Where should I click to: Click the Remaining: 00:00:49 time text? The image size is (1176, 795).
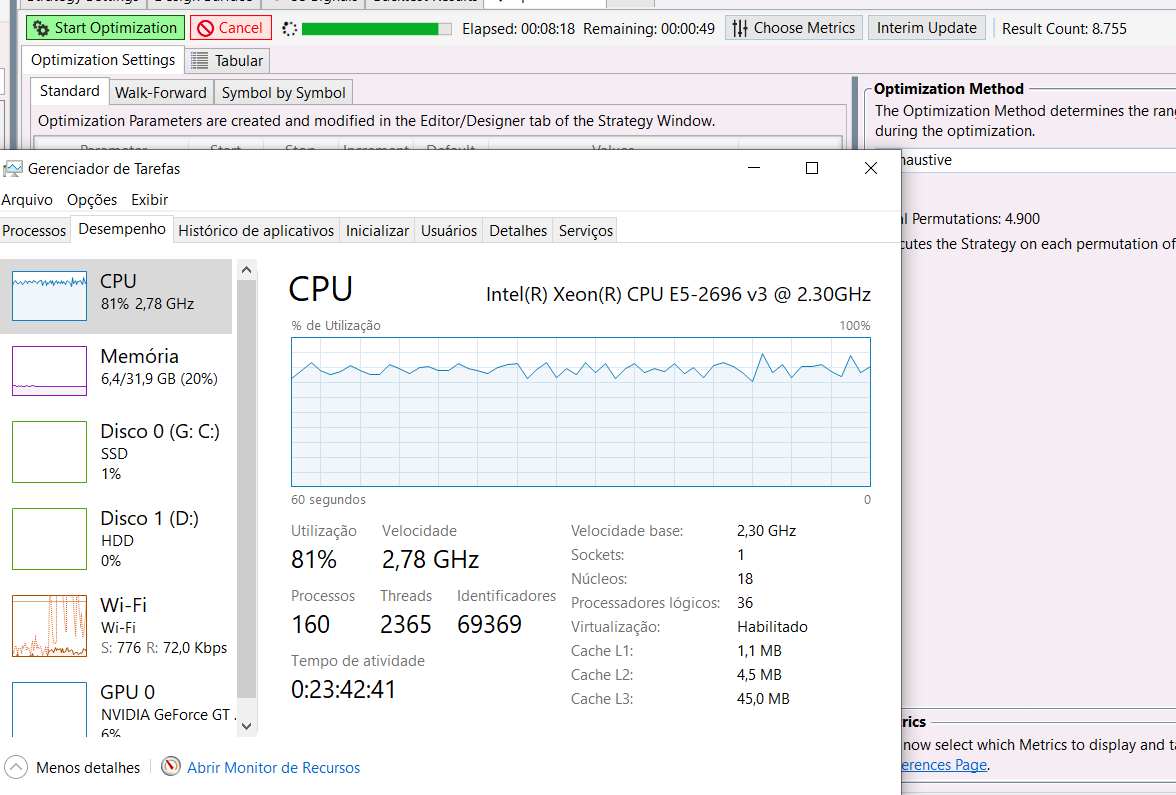[649, 28]
